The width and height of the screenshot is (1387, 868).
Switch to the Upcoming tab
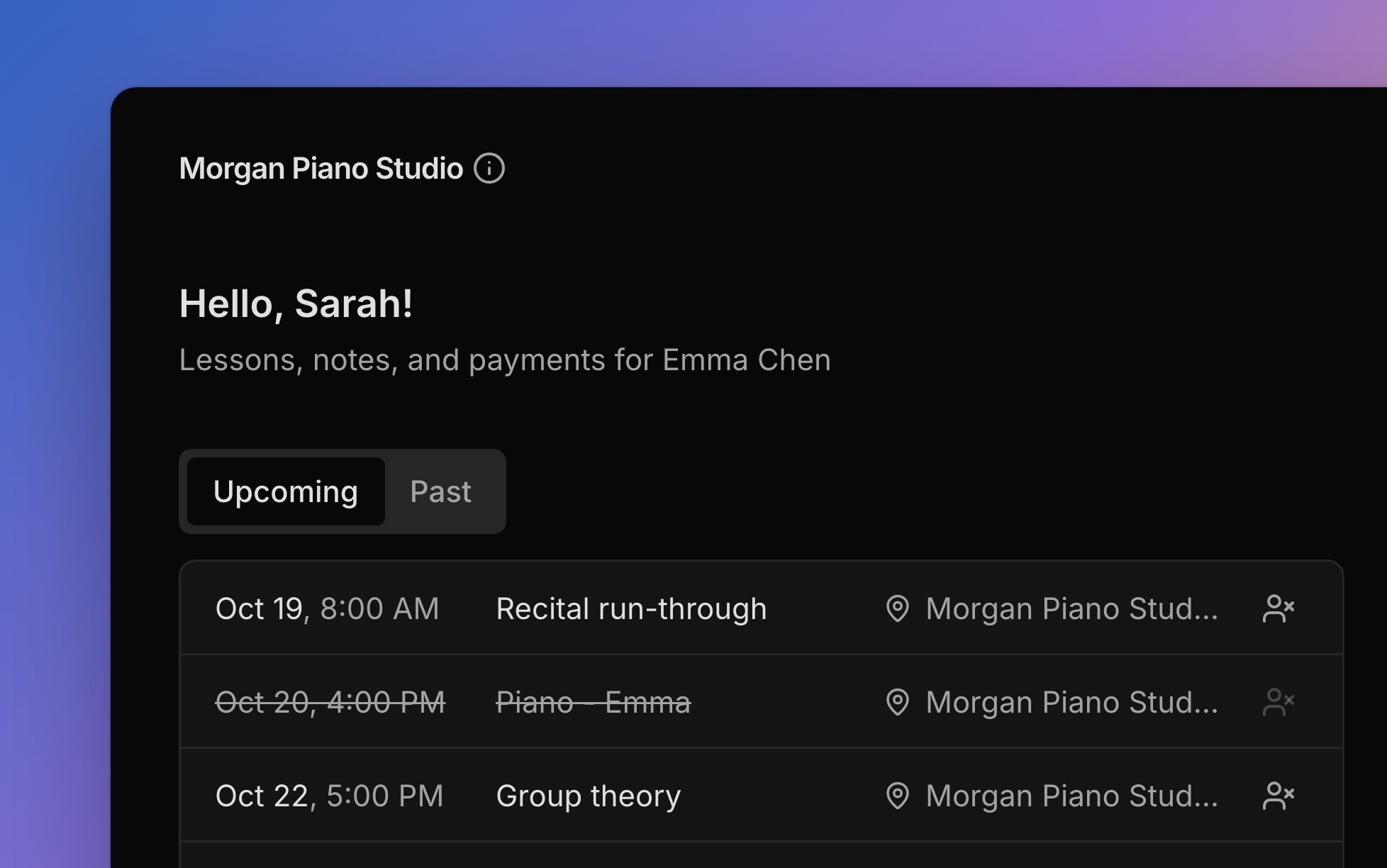(x=286, y=491)
